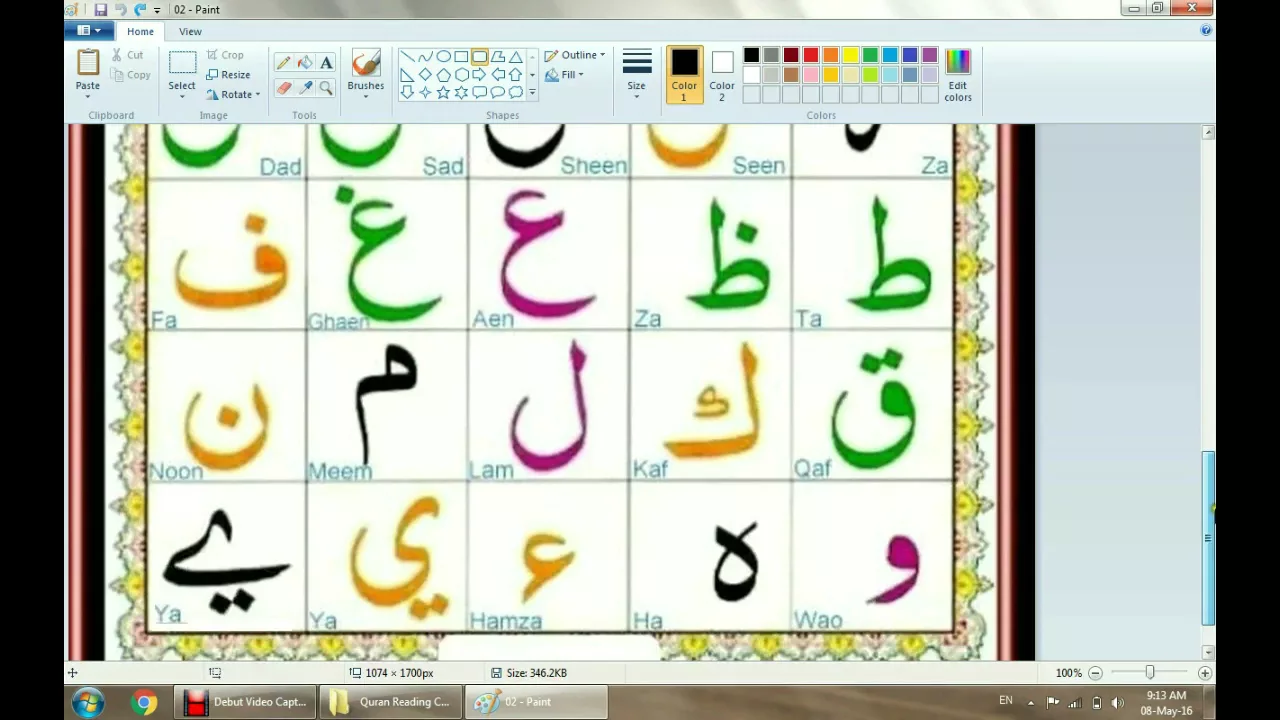Click the Copy button in Clipboard

coord(131,75)
